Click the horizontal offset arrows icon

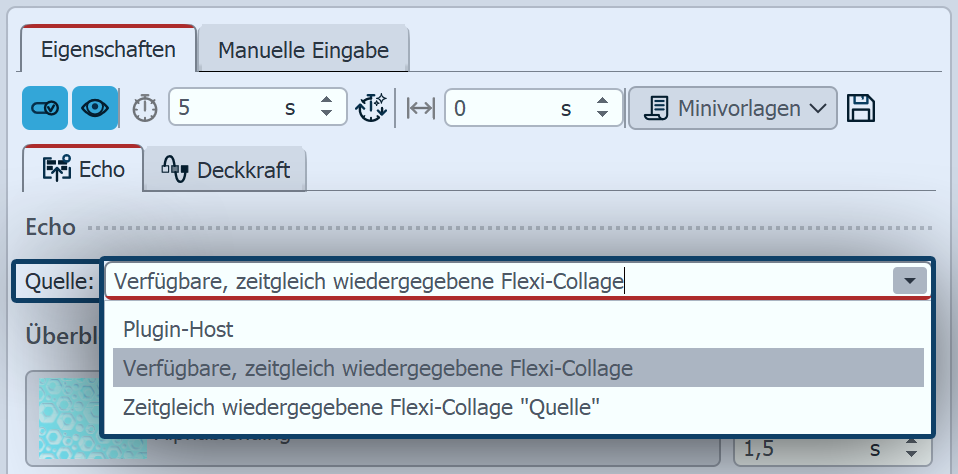421,108
